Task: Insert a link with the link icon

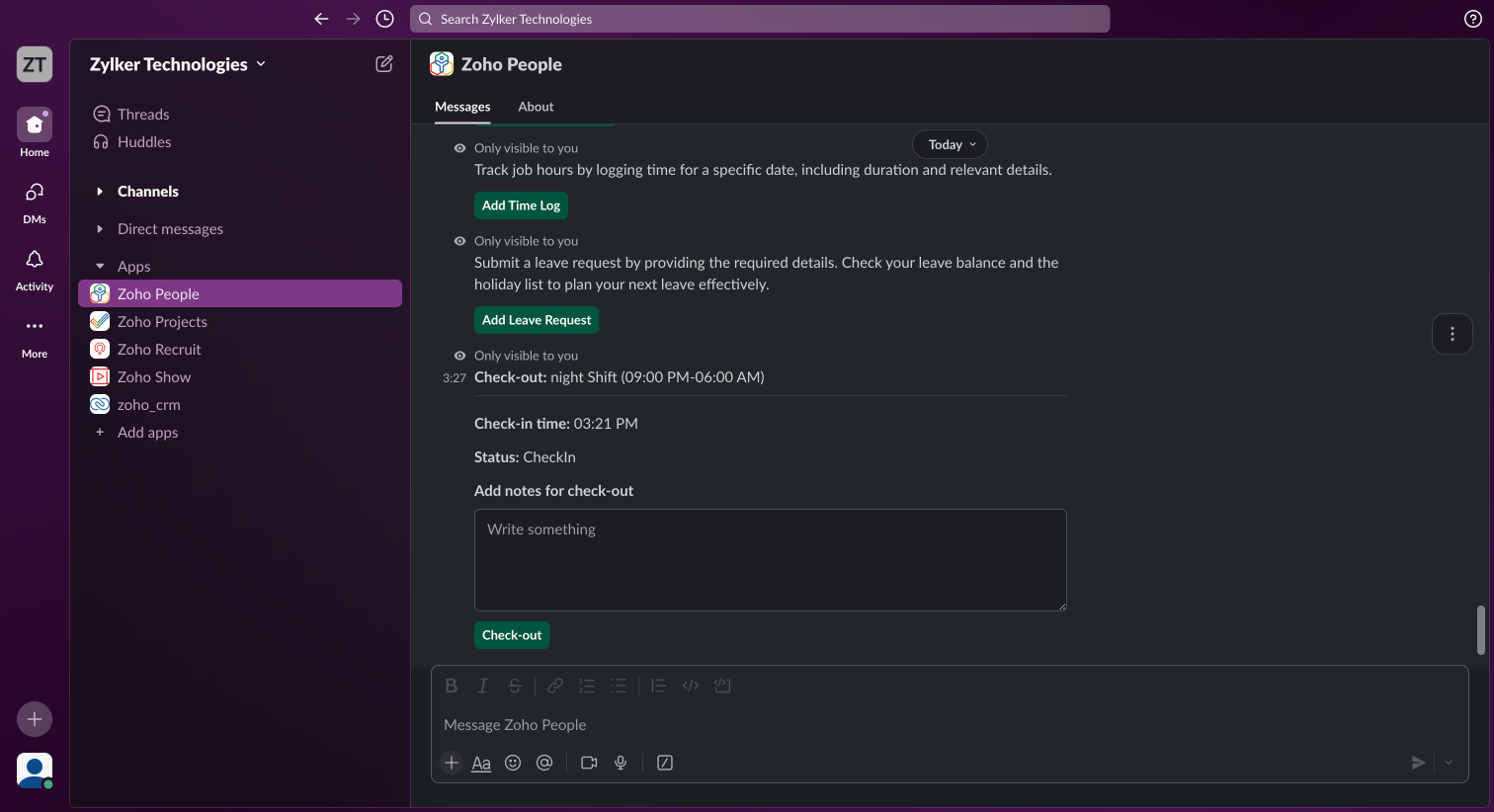Action: [555, 686]
